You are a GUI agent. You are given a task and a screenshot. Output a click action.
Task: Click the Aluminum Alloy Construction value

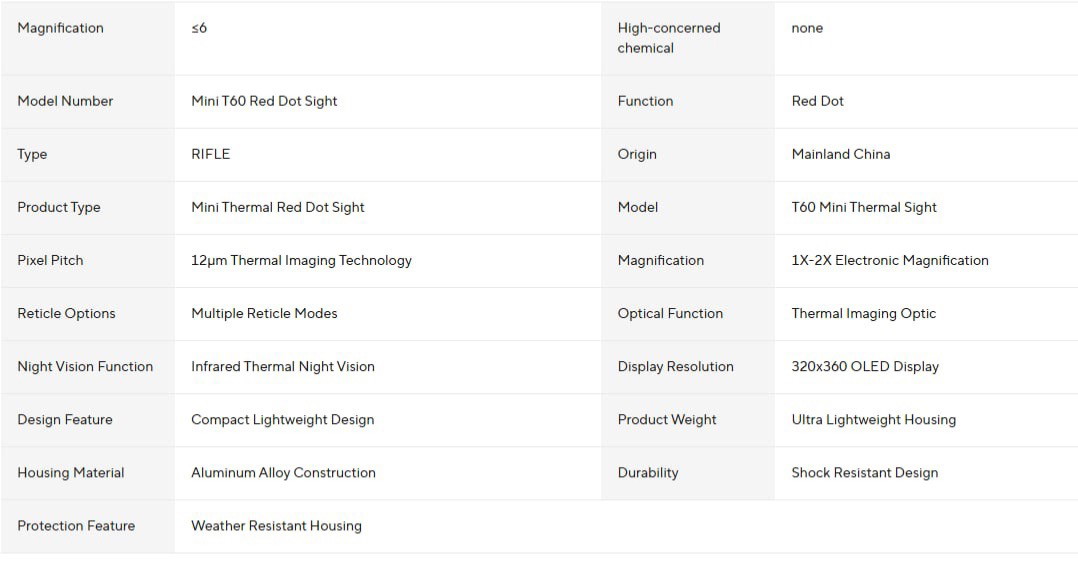(x=283, y=472)
